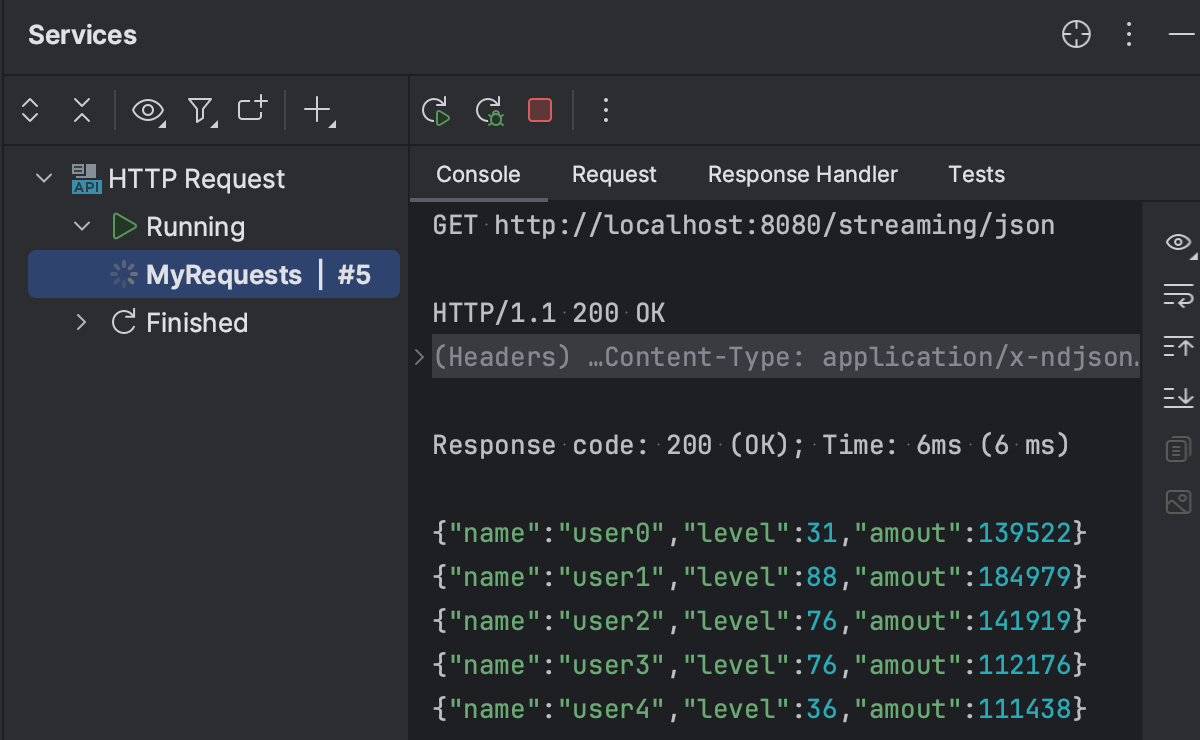Image resolution: width=1200 pixels, height=740 pixels.
Task: Open the filter requests icon
Action: point(200,111)
